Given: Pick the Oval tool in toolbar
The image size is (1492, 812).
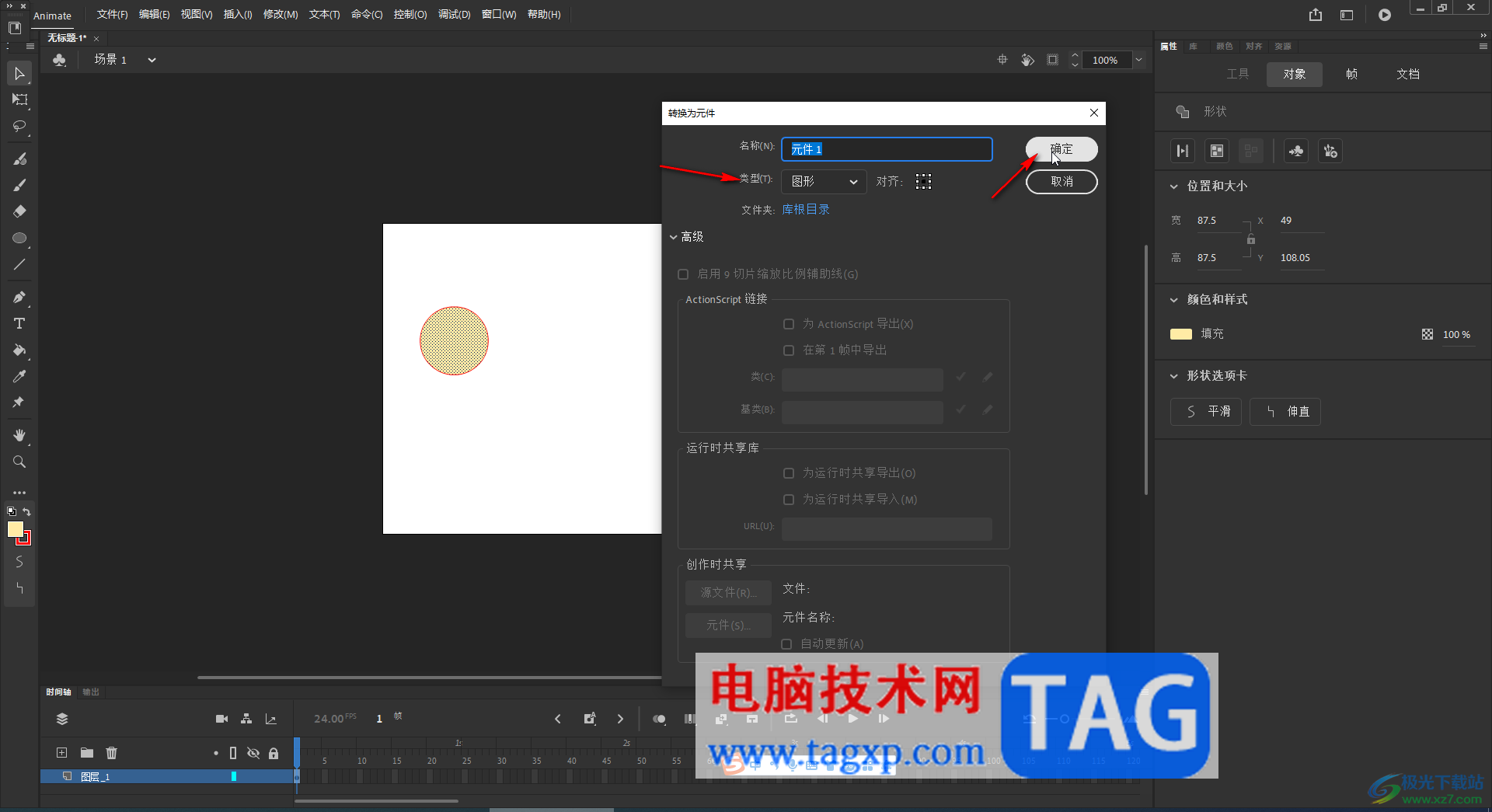Looking at the screenshot, I should click(x=19, y=238).
